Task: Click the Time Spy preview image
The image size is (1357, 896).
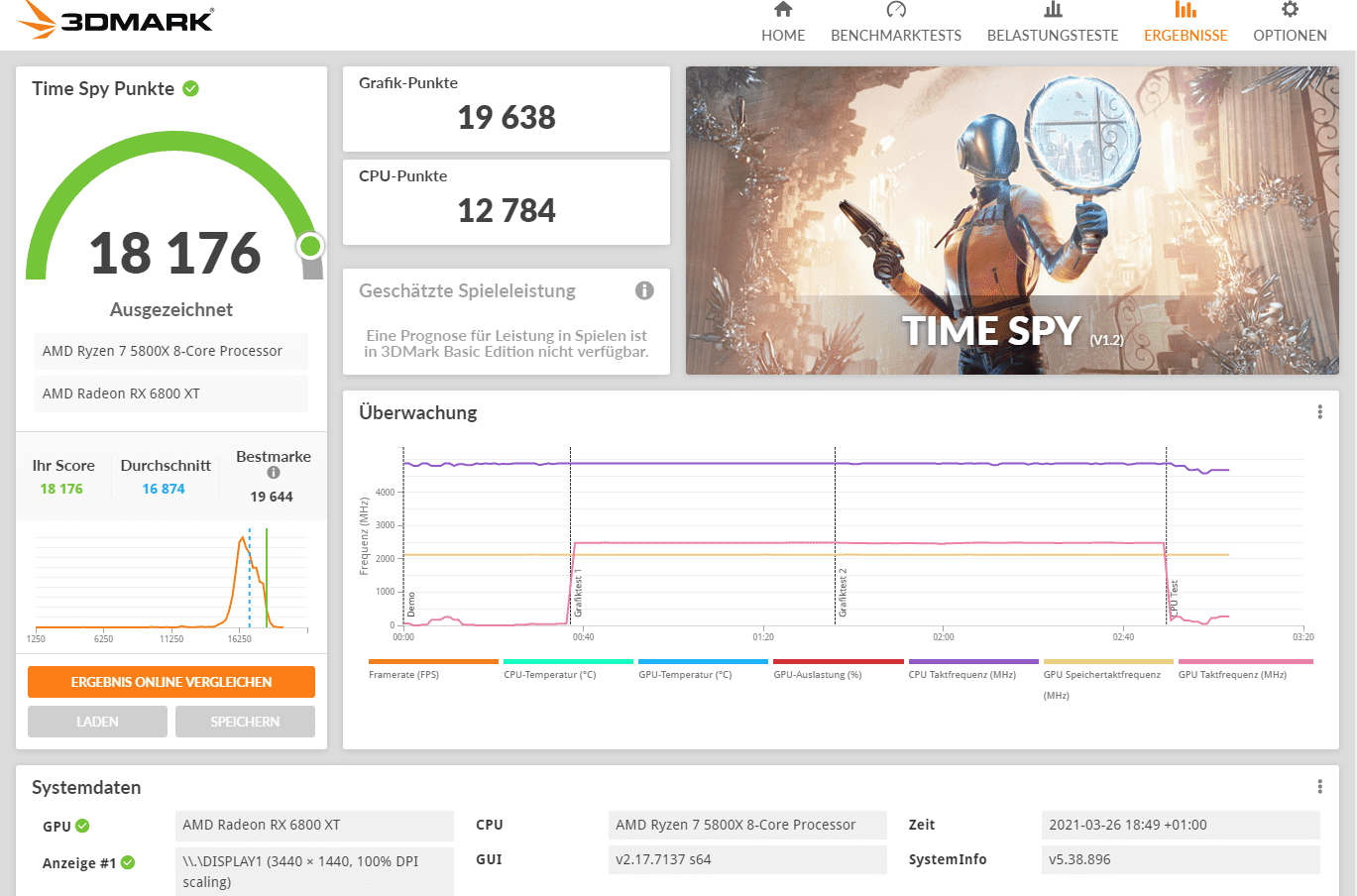Action: (1012, 220)
